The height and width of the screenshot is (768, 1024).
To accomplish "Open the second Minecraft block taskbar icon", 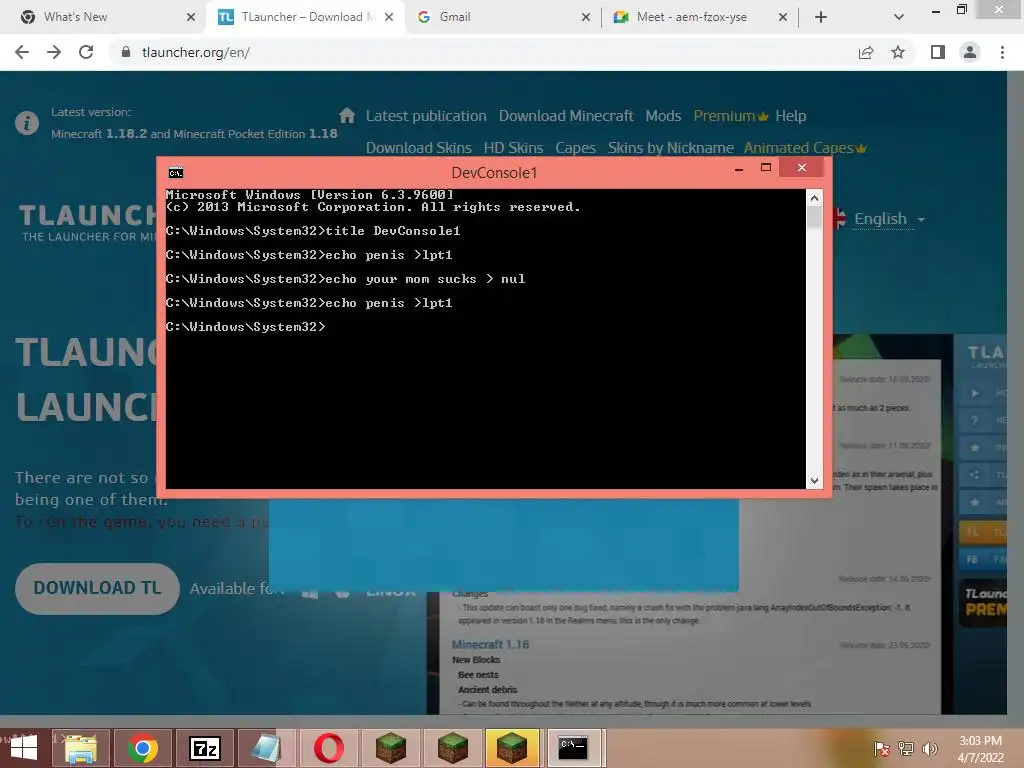I will pos(452,748).
